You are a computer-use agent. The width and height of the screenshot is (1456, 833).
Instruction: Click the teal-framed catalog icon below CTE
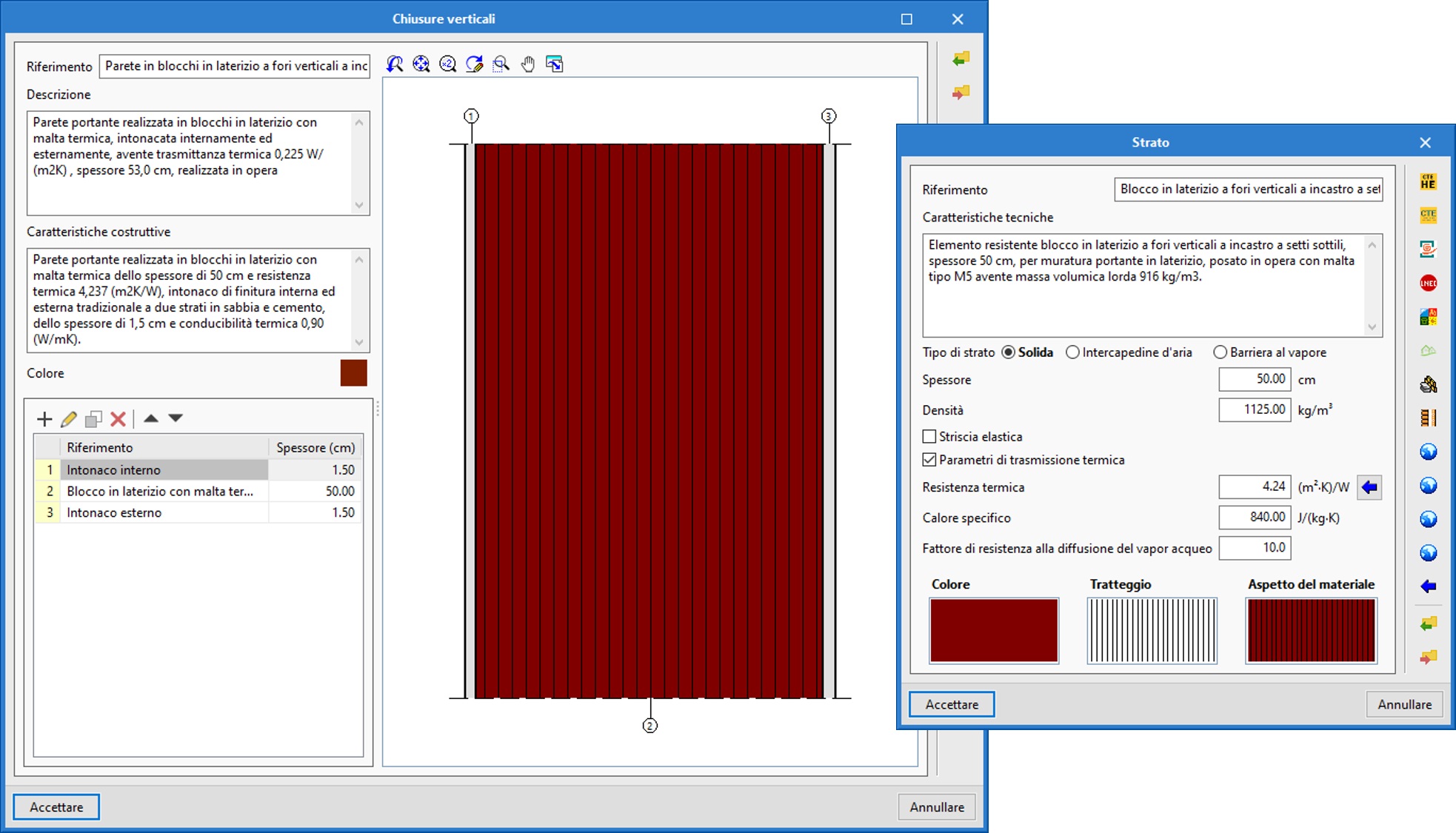click(1429, 250)
